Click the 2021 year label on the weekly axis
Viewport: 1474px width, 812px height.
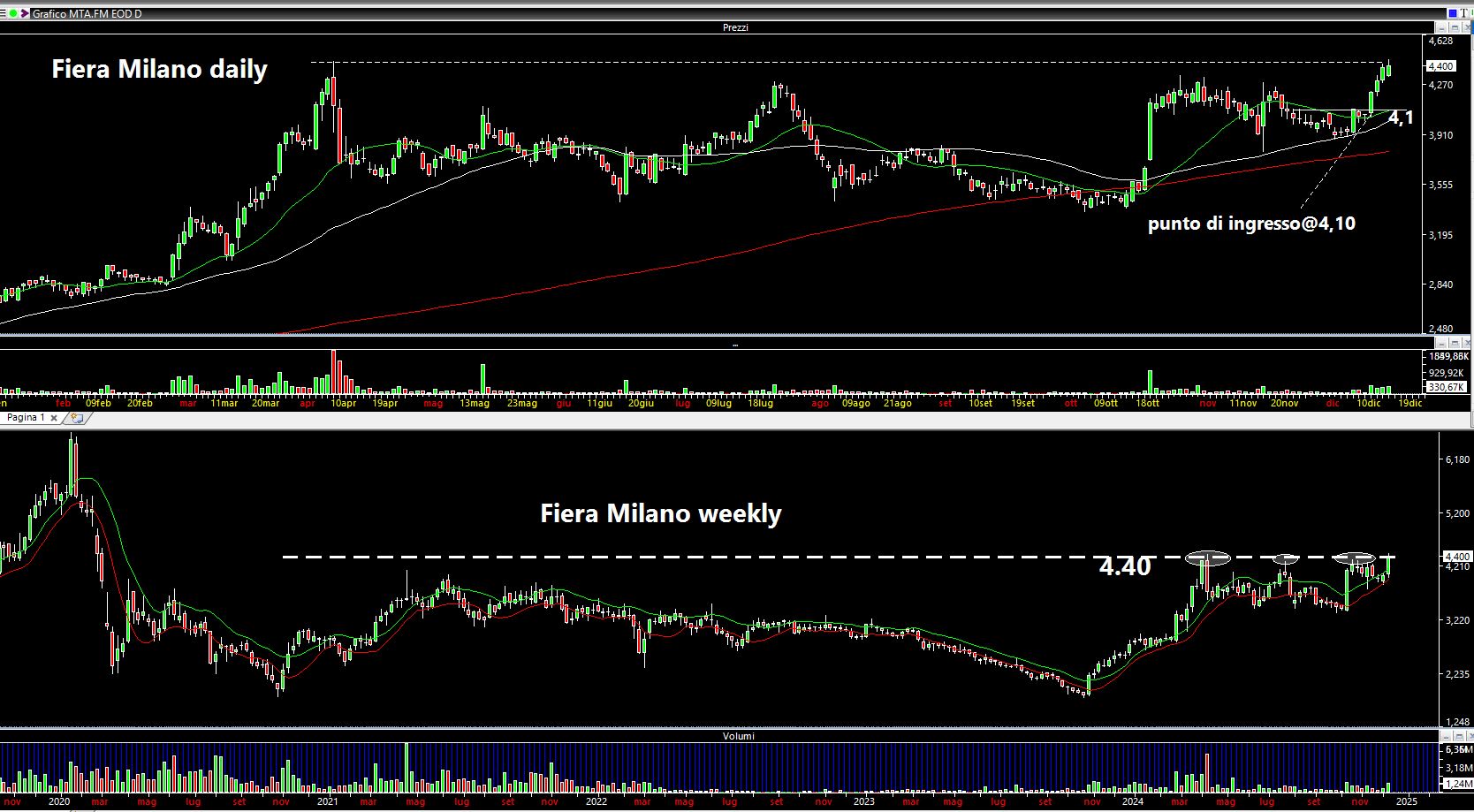[328, 802]
